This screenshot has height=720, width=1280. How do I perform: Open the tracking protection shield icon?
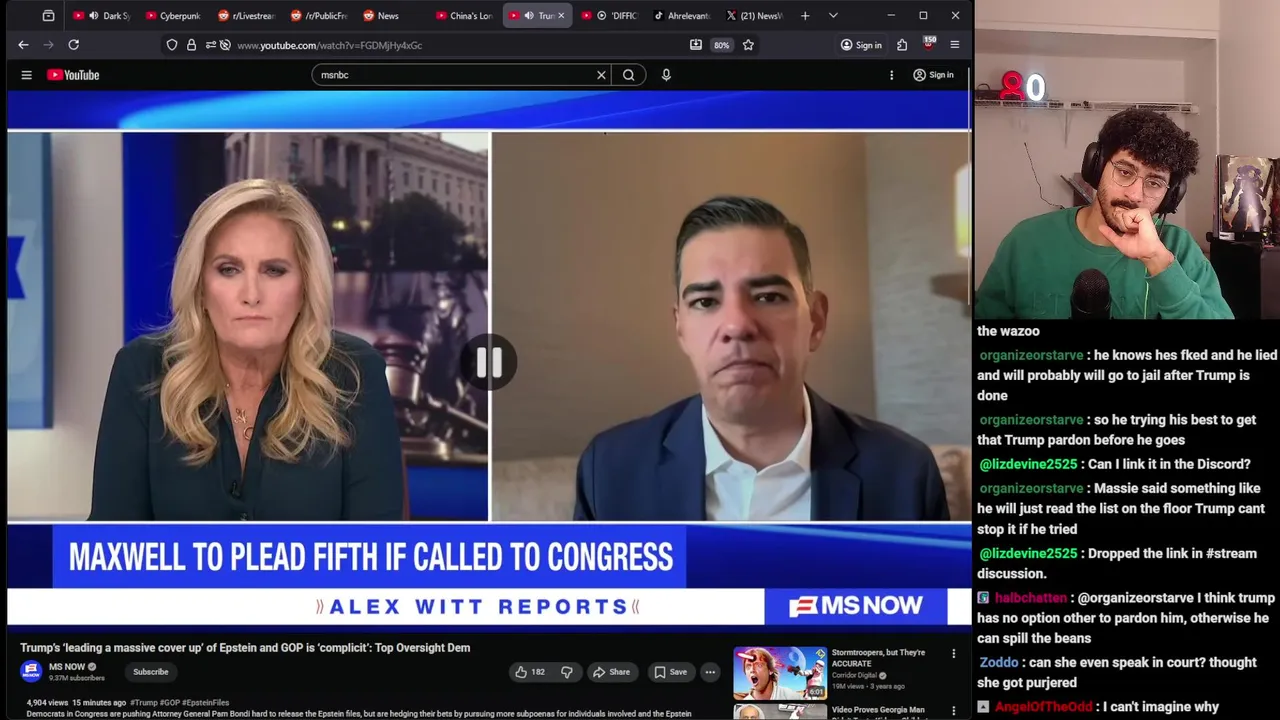(172, 45)
